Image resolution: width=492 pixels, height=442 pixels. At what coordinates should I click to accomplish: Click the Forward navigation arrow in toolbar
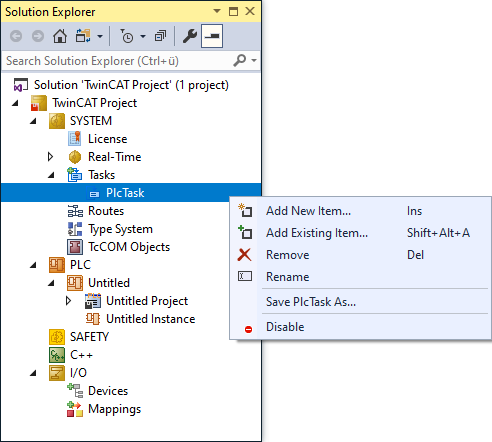tap(38, 36)
